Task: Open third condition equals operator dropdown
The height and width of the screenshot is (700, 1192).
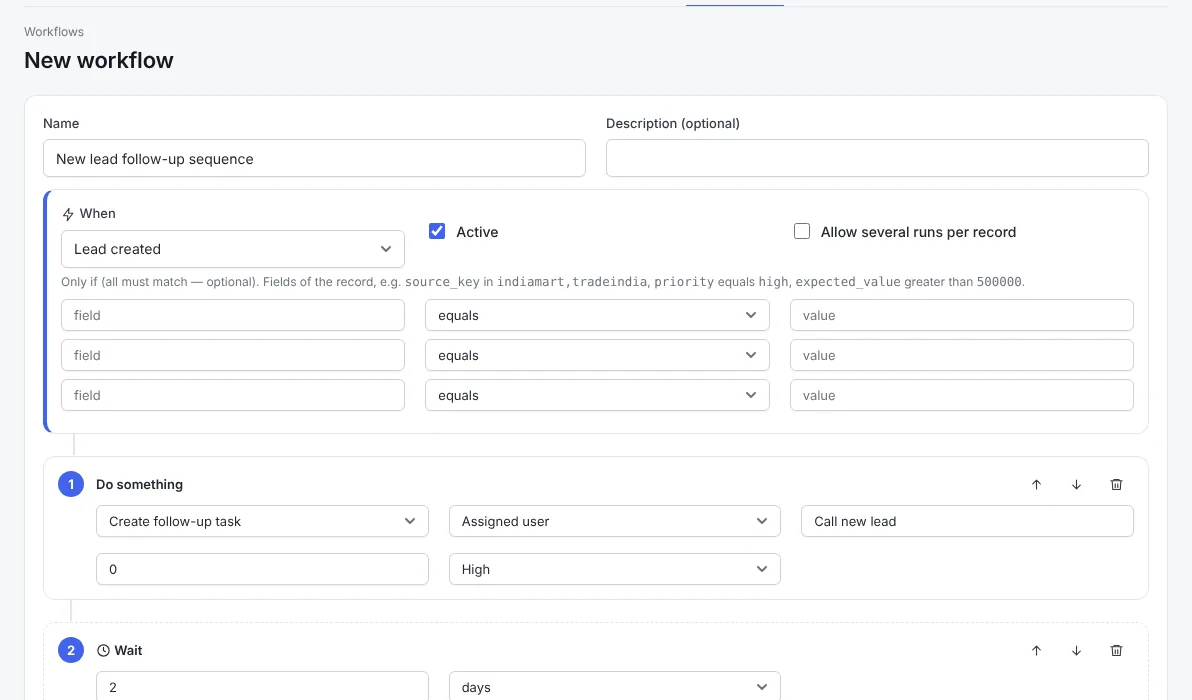Action: [x=597, y=395]
